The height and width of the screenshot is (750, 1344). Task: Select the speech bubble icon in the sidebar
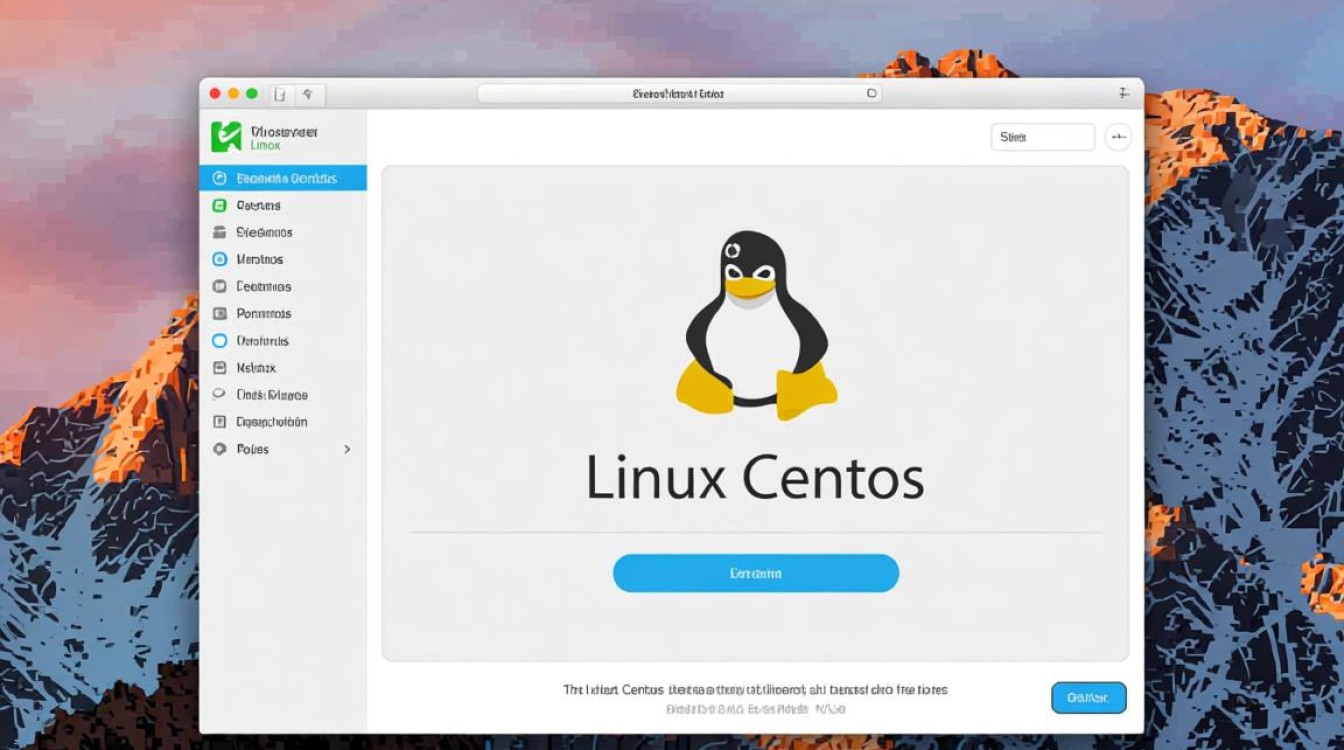coord(222,394)
